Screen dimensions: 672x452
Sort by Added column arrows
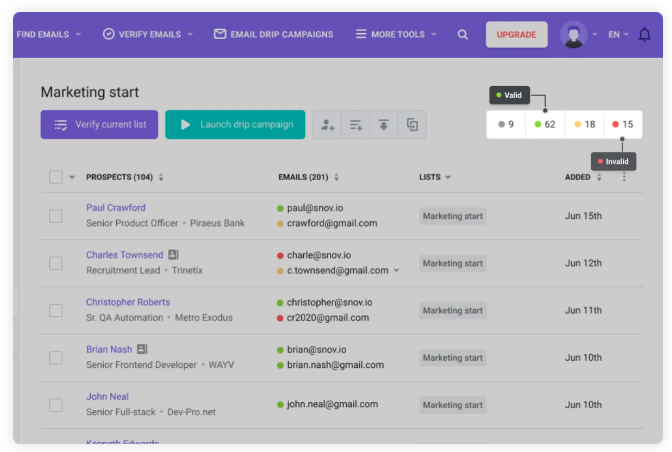tap(599, 177)
